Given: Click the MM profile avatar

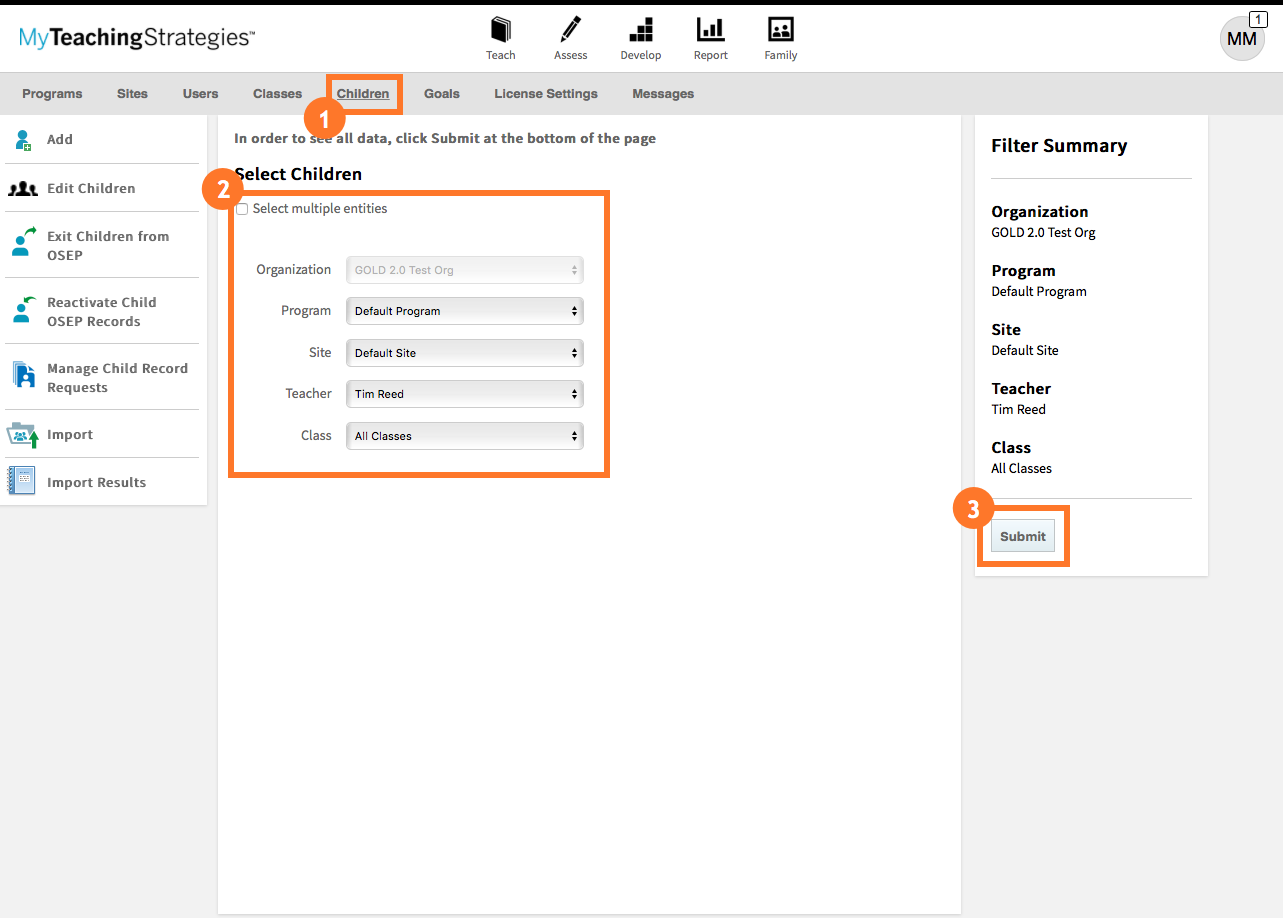Looking at the screenshot, I should tap(1241, 38).
